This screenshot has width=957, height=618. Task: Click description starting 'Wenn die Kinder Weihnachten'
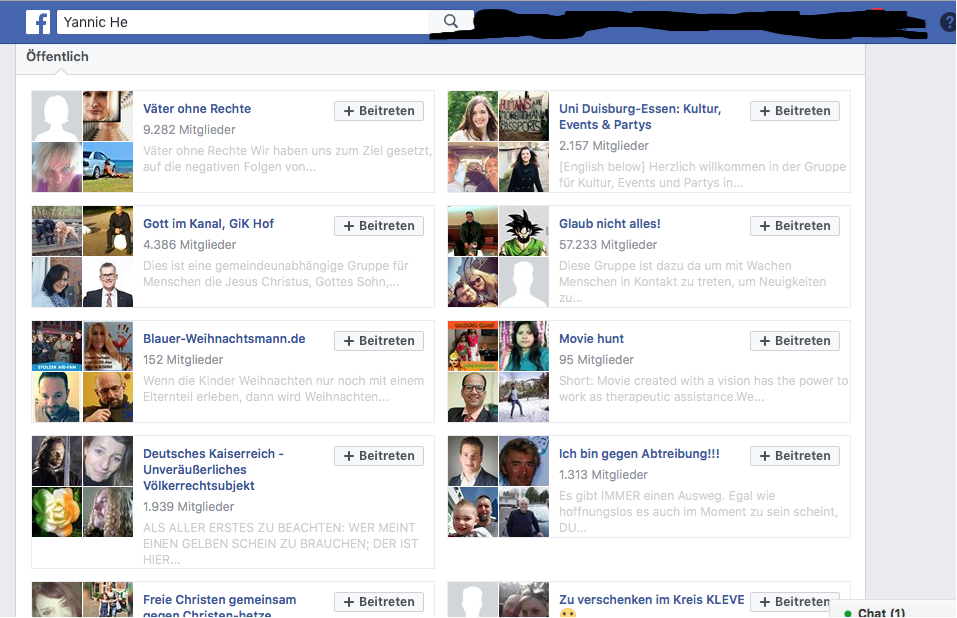point(283,389)
